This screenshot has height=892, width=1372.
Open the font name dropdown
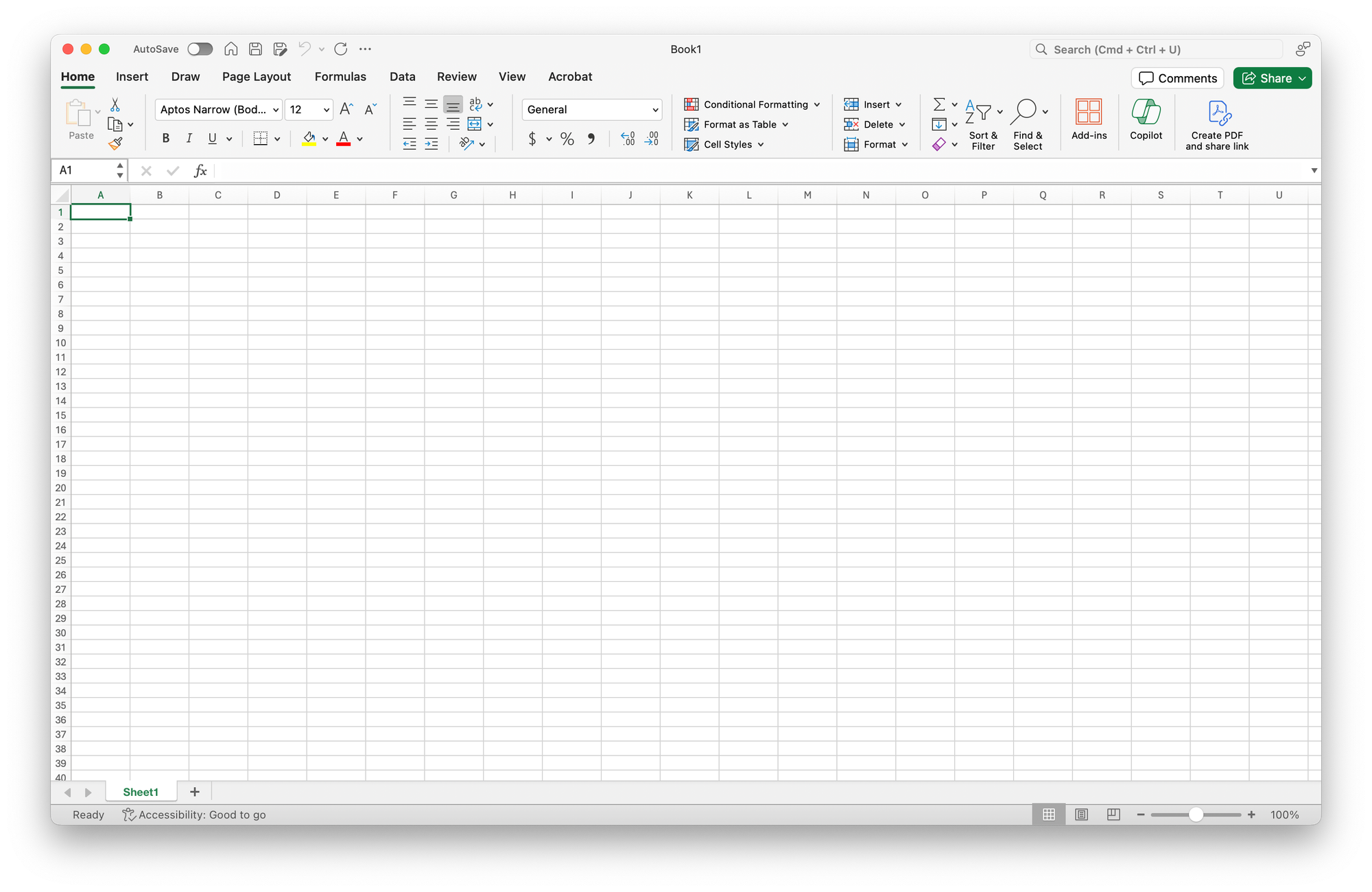pyautogui.click(x=276, y=110)
